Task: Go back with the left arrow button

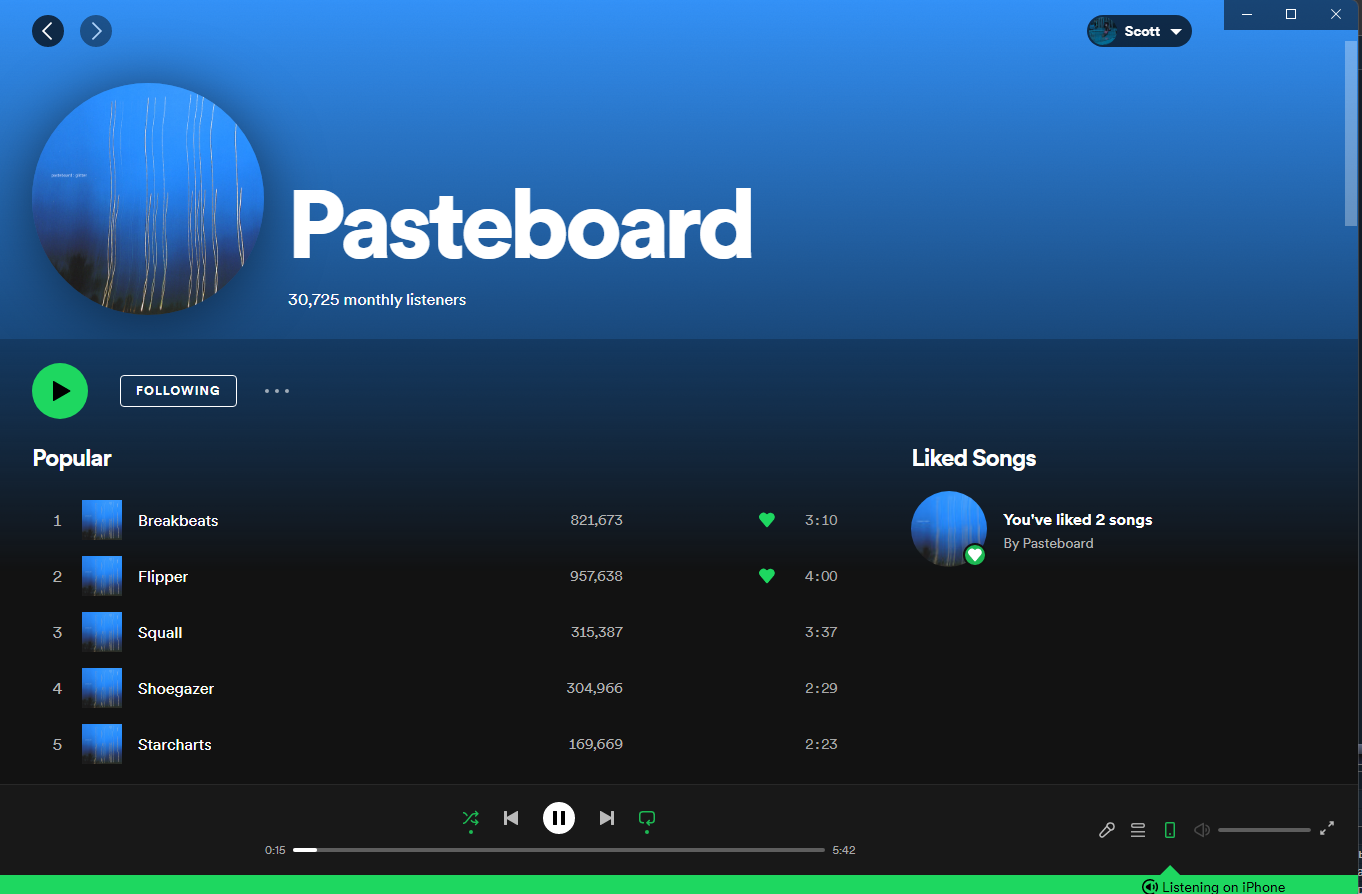Action: tap(48, 31)
